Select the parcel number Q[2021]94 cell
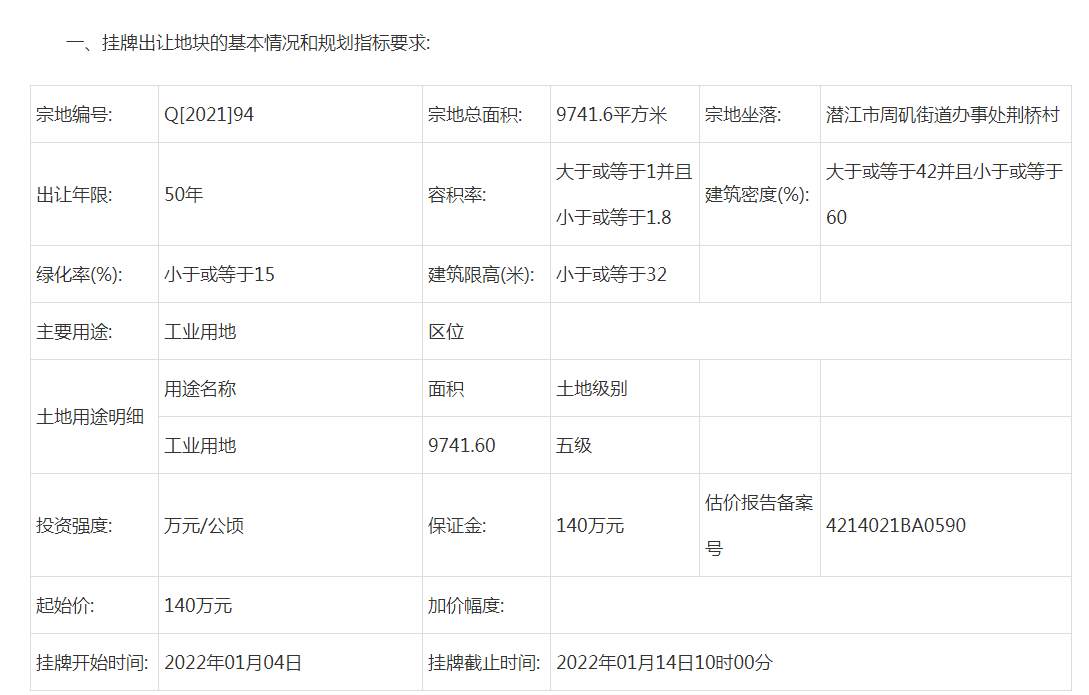1089x695 pixels. [209, 115]
